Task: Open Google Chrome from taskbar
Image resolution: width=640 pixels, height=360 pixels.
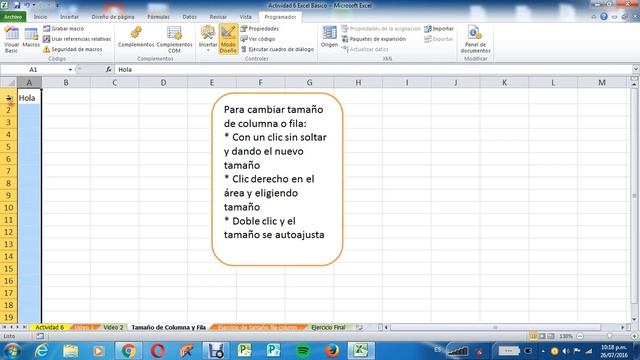Action: [x=128, y=351]
